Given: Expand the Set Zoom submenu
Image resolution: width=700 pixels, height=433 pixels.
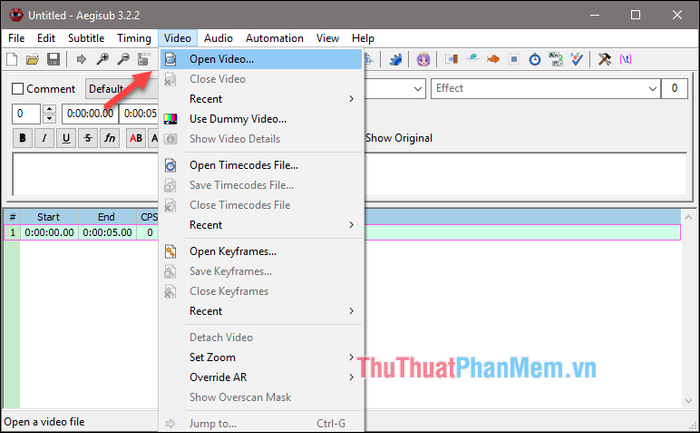Looking at the screenshot, I should [x=261, y=358].
